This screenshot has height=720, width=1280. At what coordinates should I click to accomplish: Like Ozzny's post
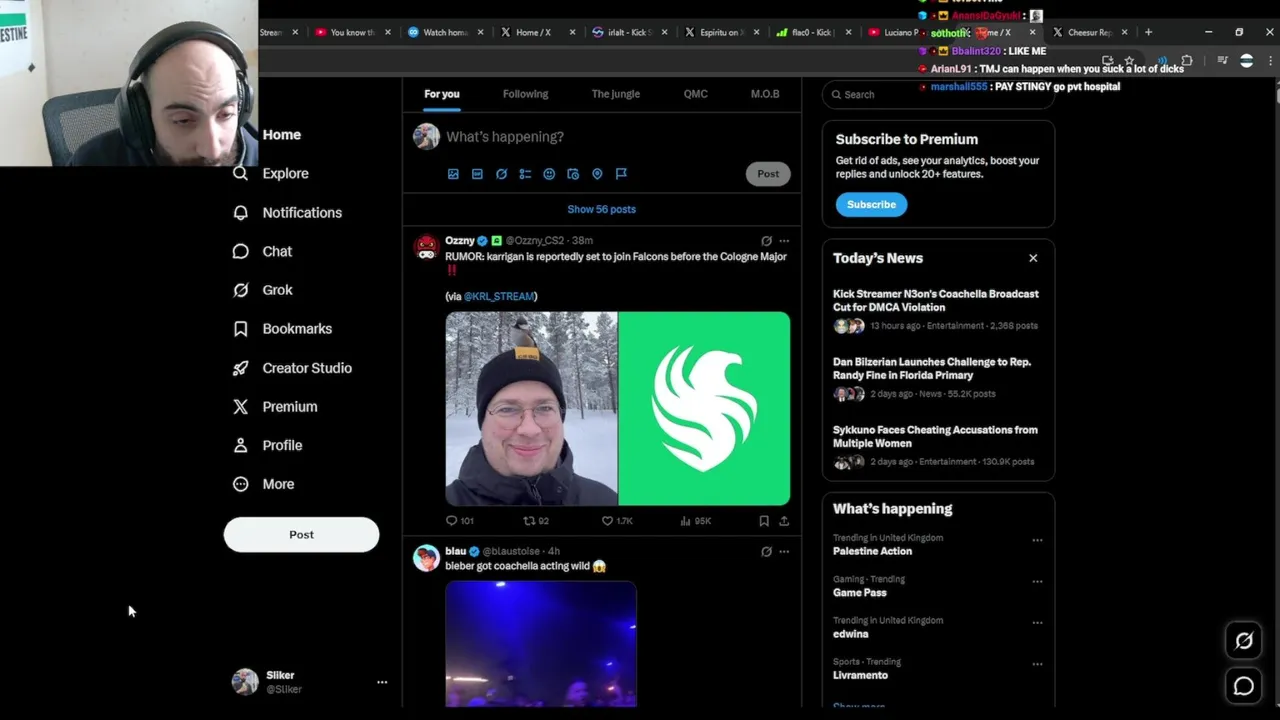pos(607,521)
